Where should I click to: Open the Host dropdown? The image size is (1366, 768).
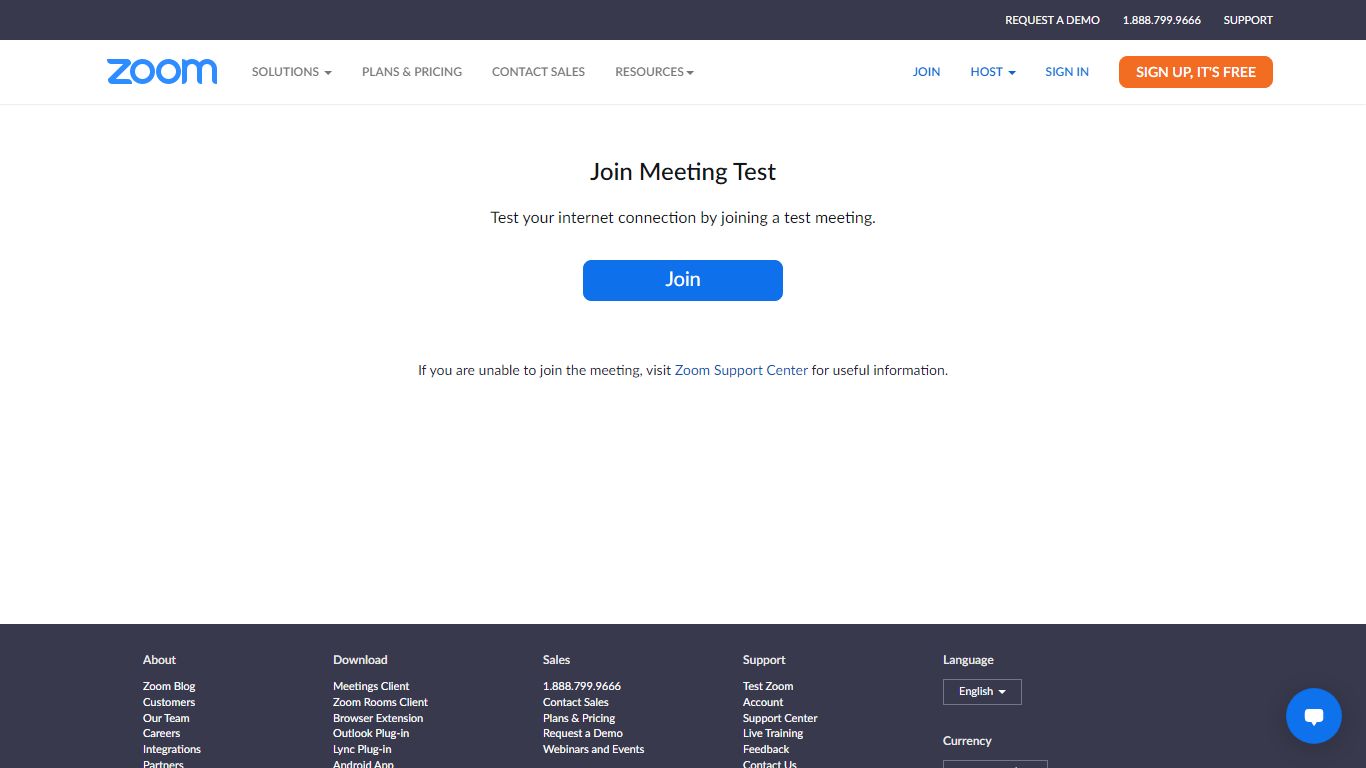993,72
